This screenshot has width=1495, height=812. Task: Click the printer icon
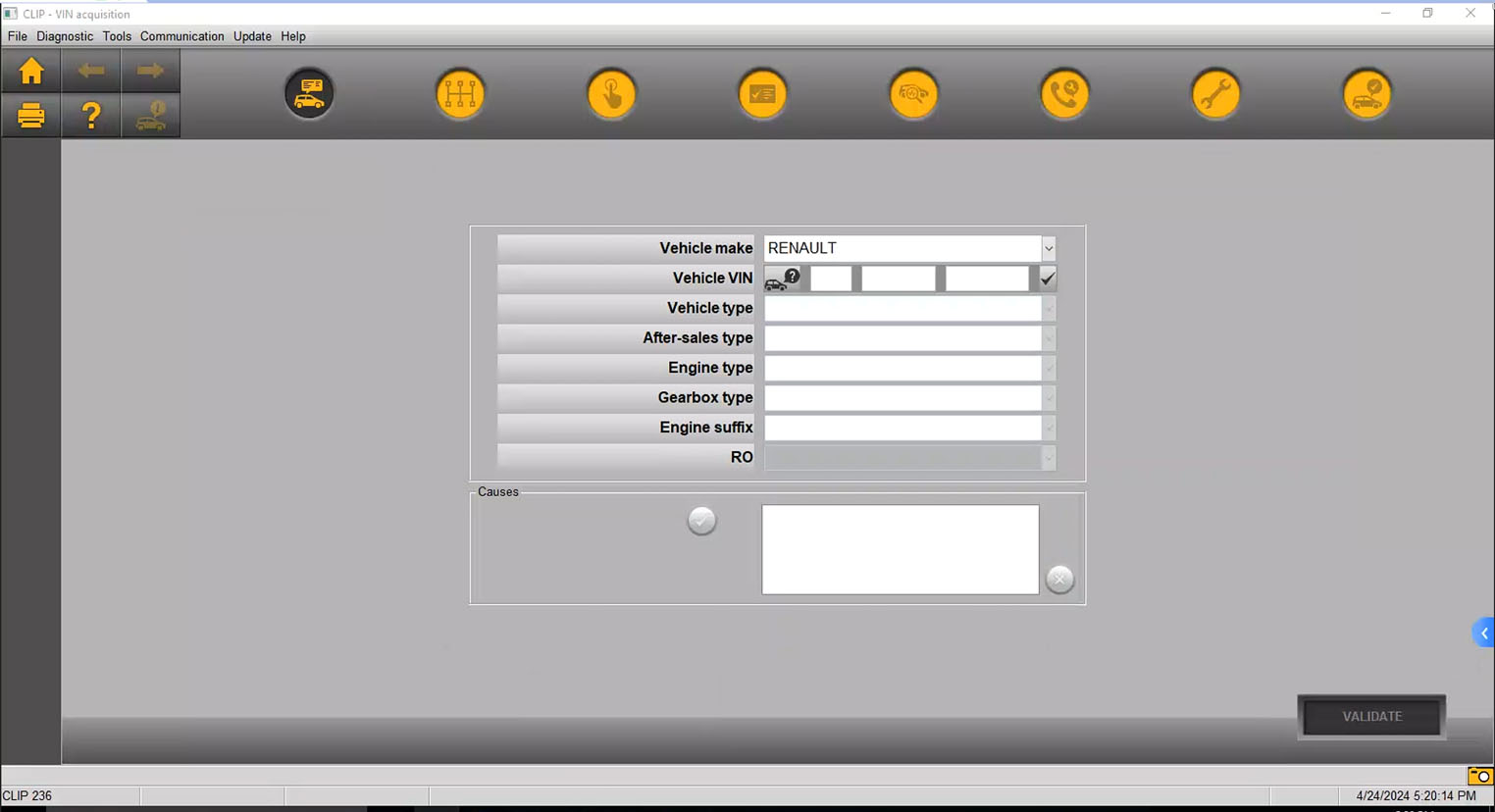click(31, 116)
